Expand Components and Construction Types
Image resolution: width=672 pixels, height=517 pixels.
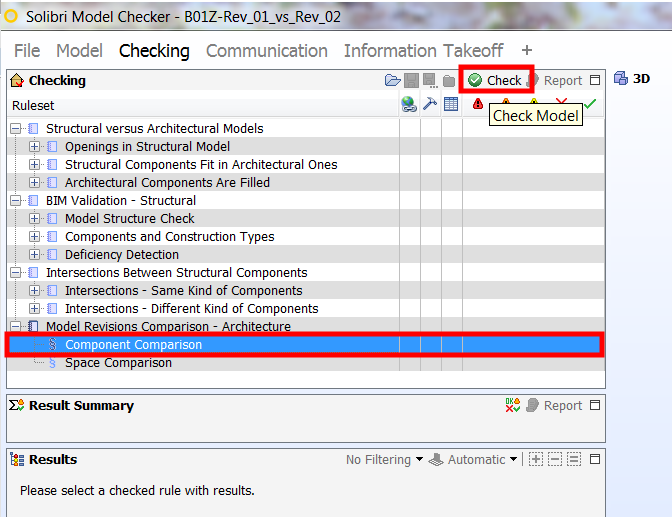pyautogui.click(x=35, y=236)
